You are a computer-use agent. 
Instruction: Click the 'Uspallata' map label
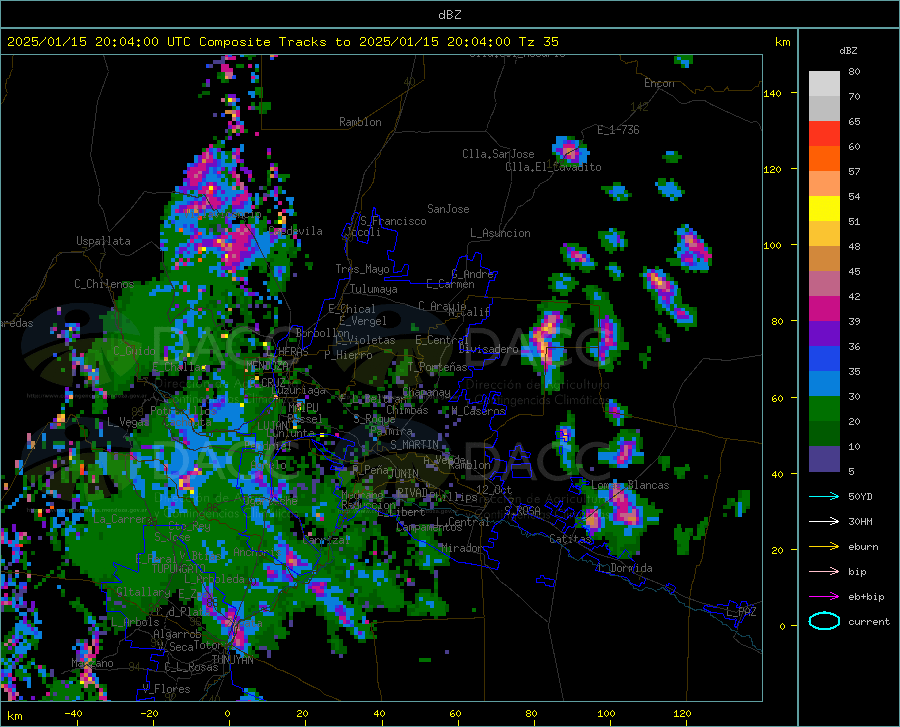tap(103, 241)
